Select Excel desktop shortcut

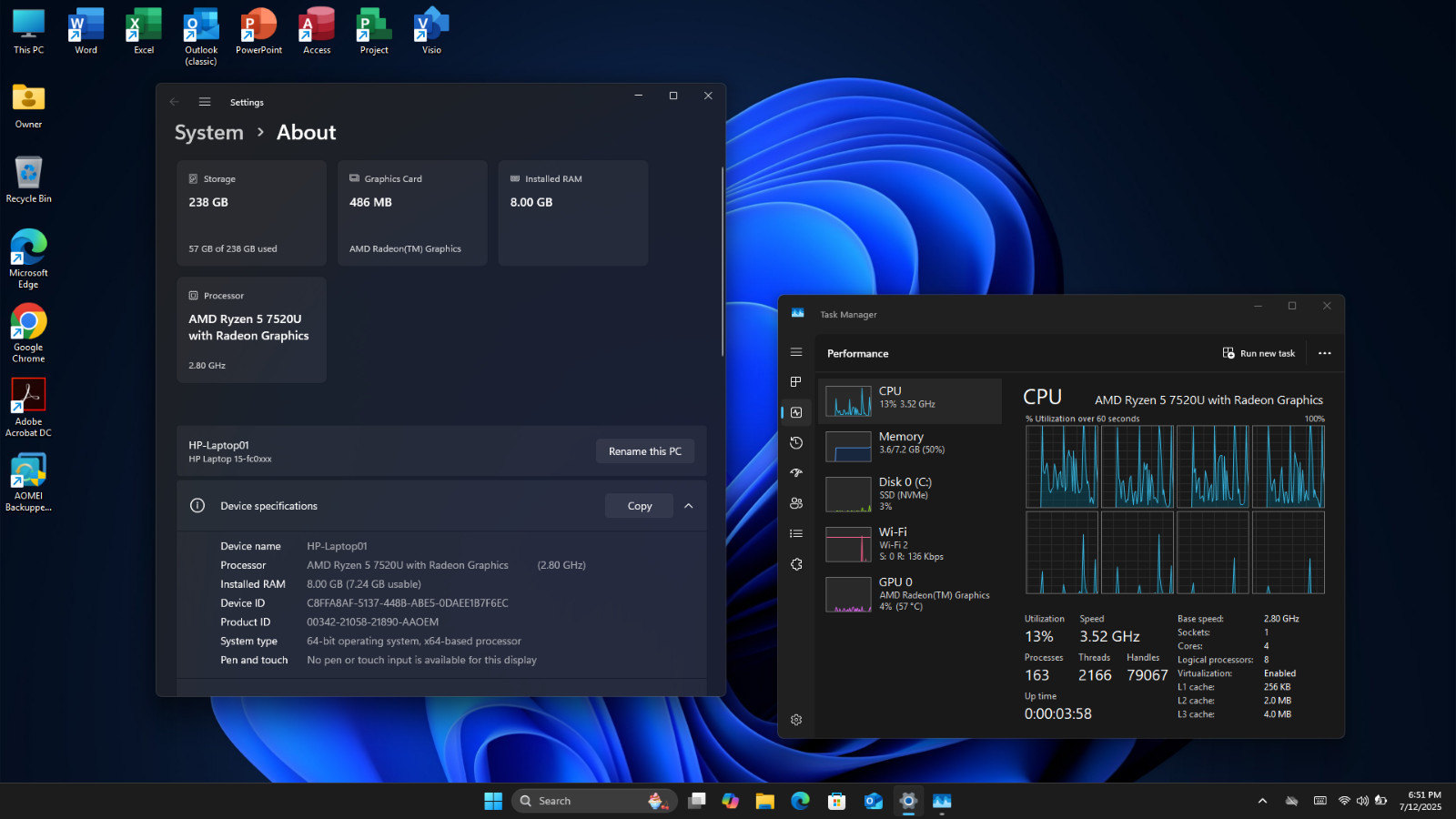[x=144, y=33]
